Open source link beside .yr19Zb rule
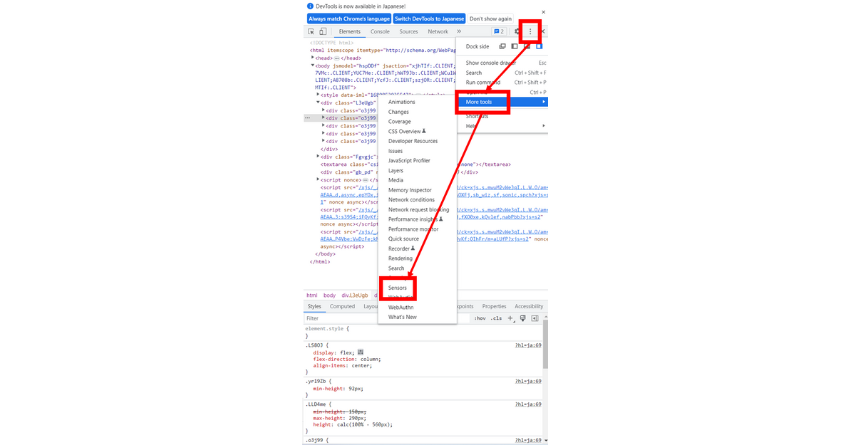Image resolution: width=850 pixels, height=445 pixels. point(528,381)
